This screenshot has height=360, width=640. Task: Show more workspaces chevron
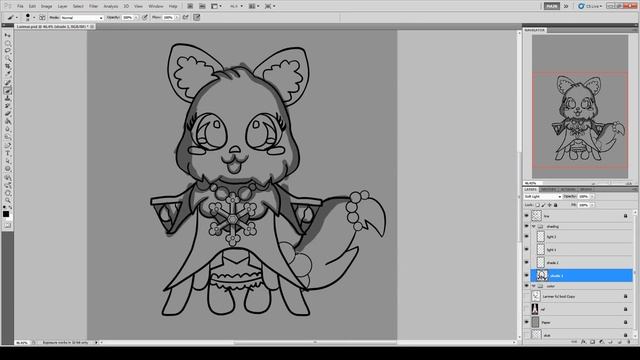point(566,6)
